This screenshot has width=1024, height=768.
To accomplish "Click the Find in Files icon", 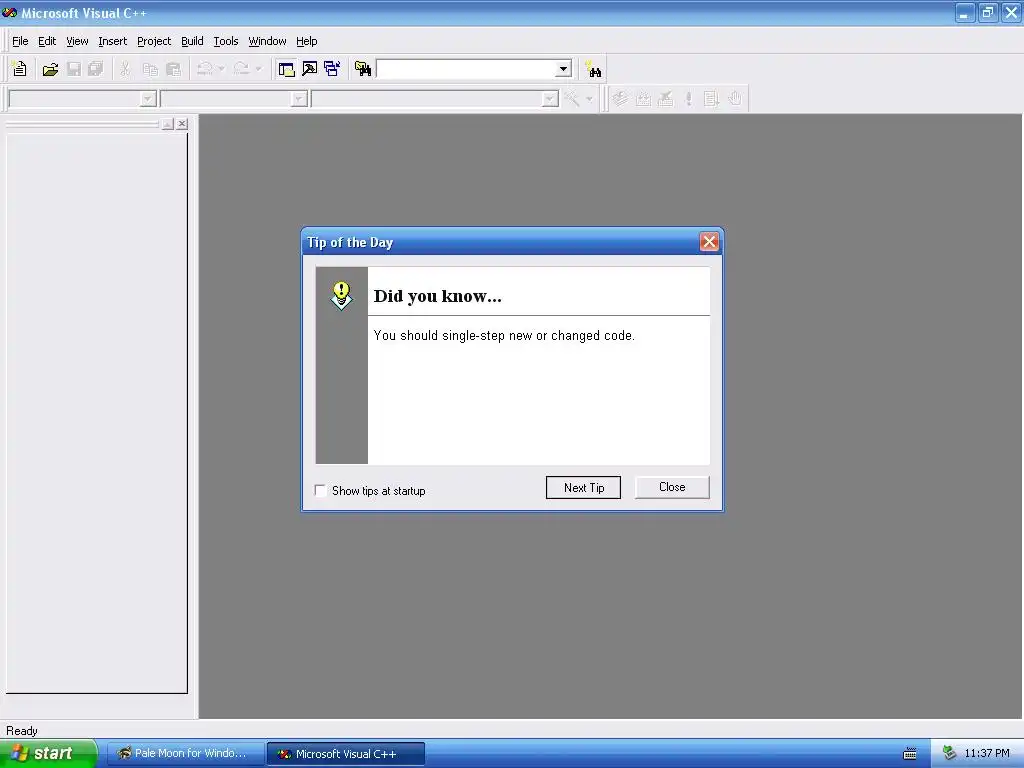I will pyautogui.click(x=363, y=69).
